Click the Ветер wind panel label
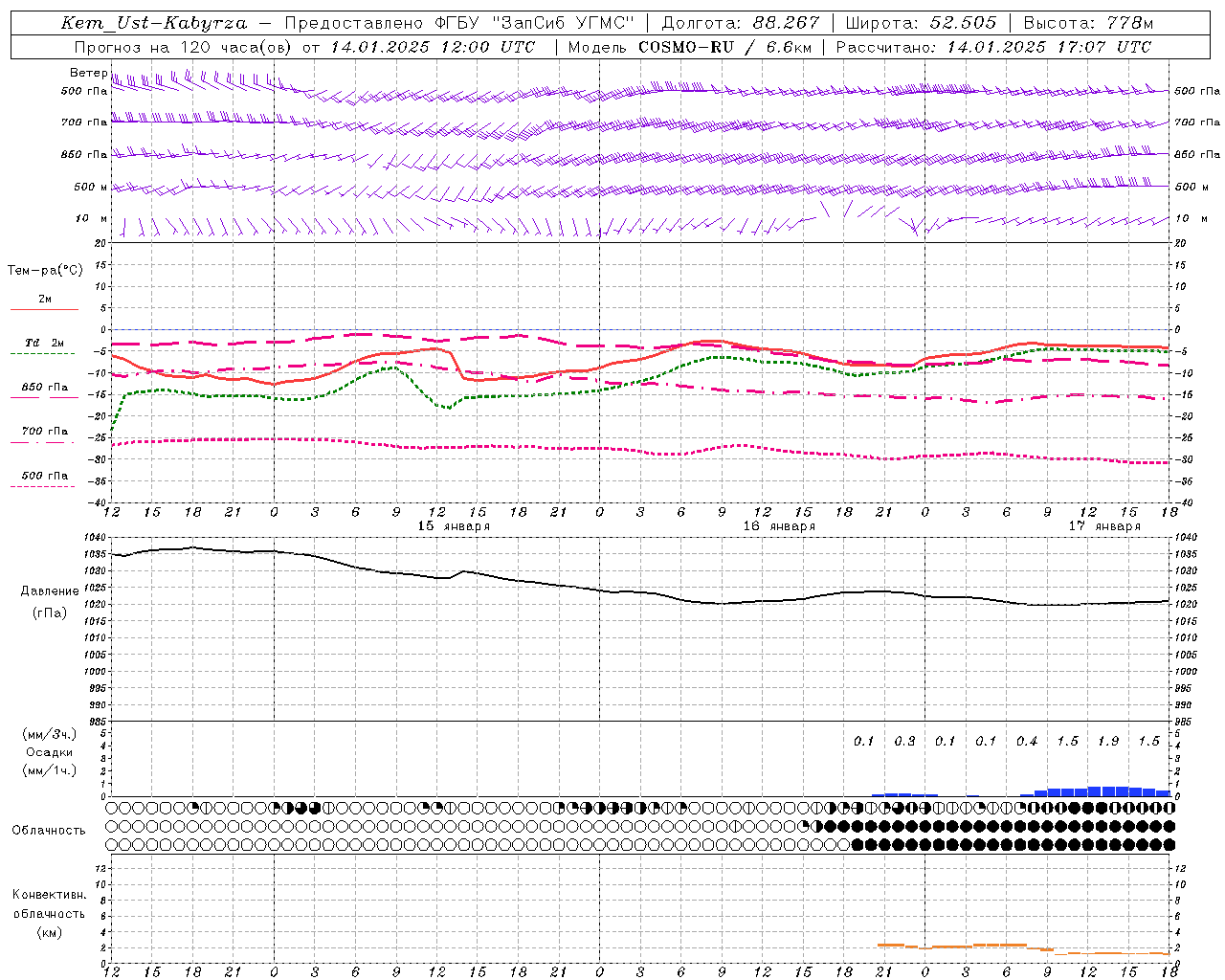This screenshot has width=1225, height=980. tap(89, 73)
